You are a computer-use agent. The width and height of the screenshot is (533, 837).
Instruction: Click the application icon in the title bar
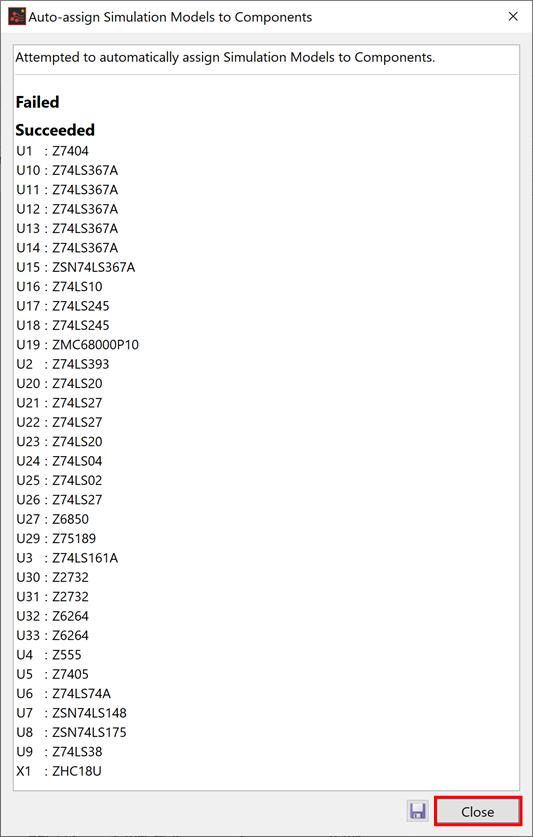(x=17, y=17)
